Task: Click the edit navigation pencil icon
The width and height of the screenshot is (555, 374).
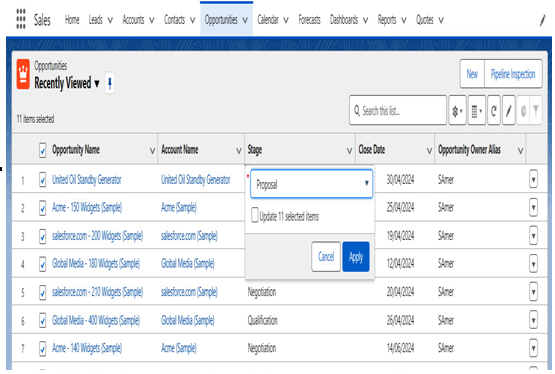Action: [543, 20]
